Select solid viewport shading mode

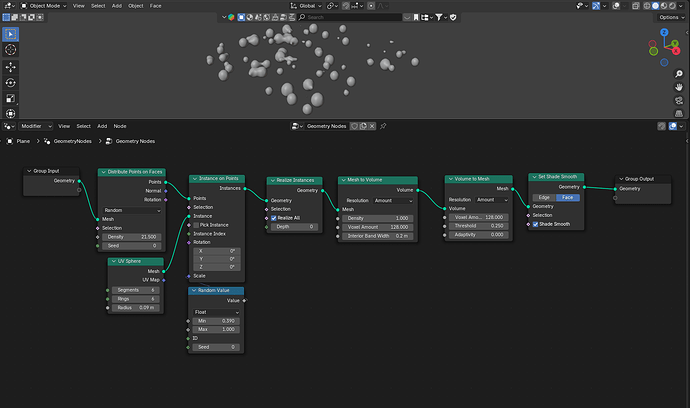coord(655,6)
